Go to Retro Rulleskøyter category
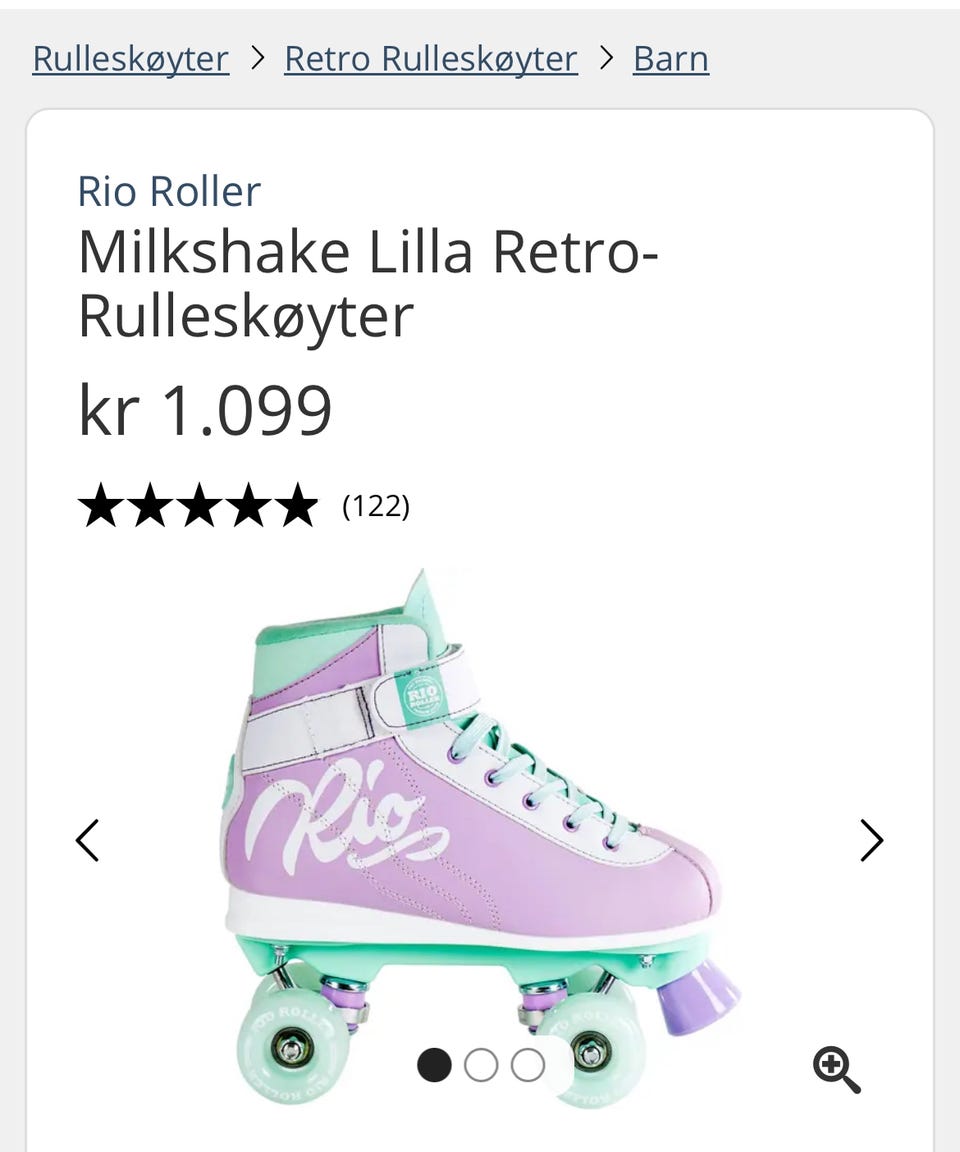 (x=431, y=59)
